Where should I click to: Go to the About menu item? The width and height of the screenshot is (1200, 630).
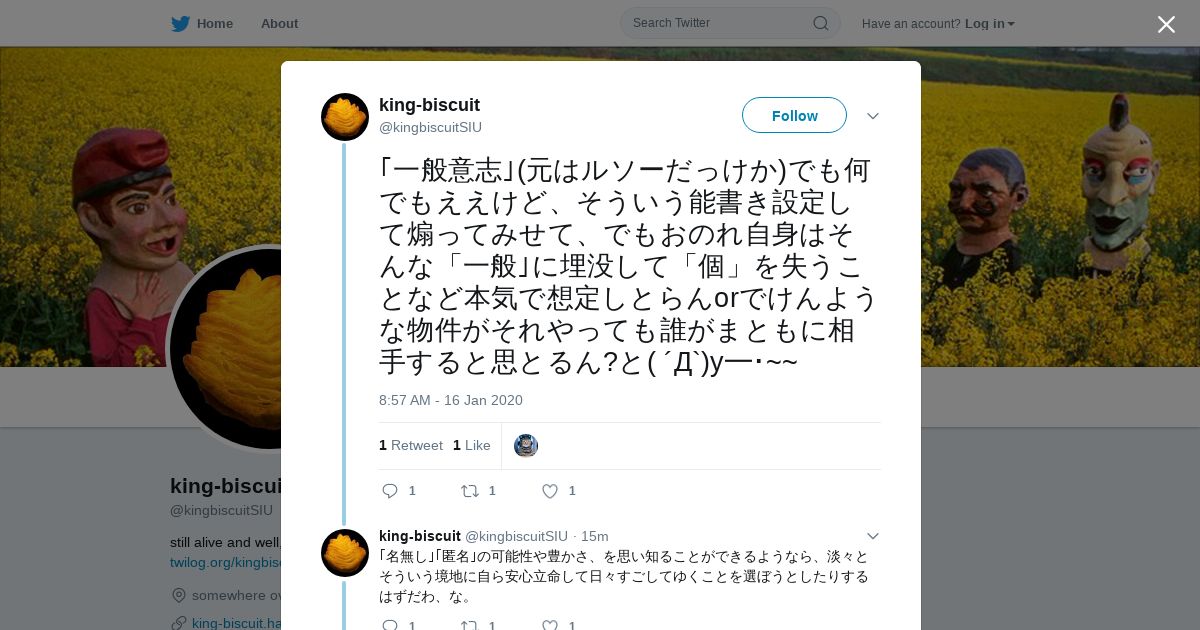tap(279, 23)
